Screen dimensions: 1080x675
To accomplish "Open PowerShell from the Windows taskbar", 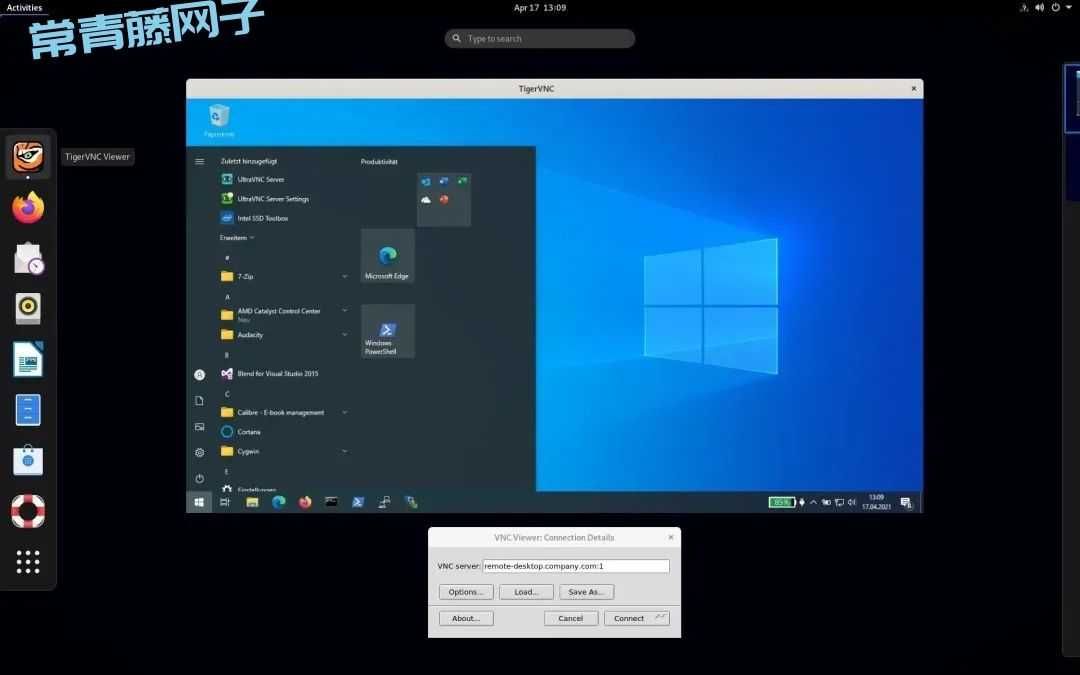I will click(358, 502).
